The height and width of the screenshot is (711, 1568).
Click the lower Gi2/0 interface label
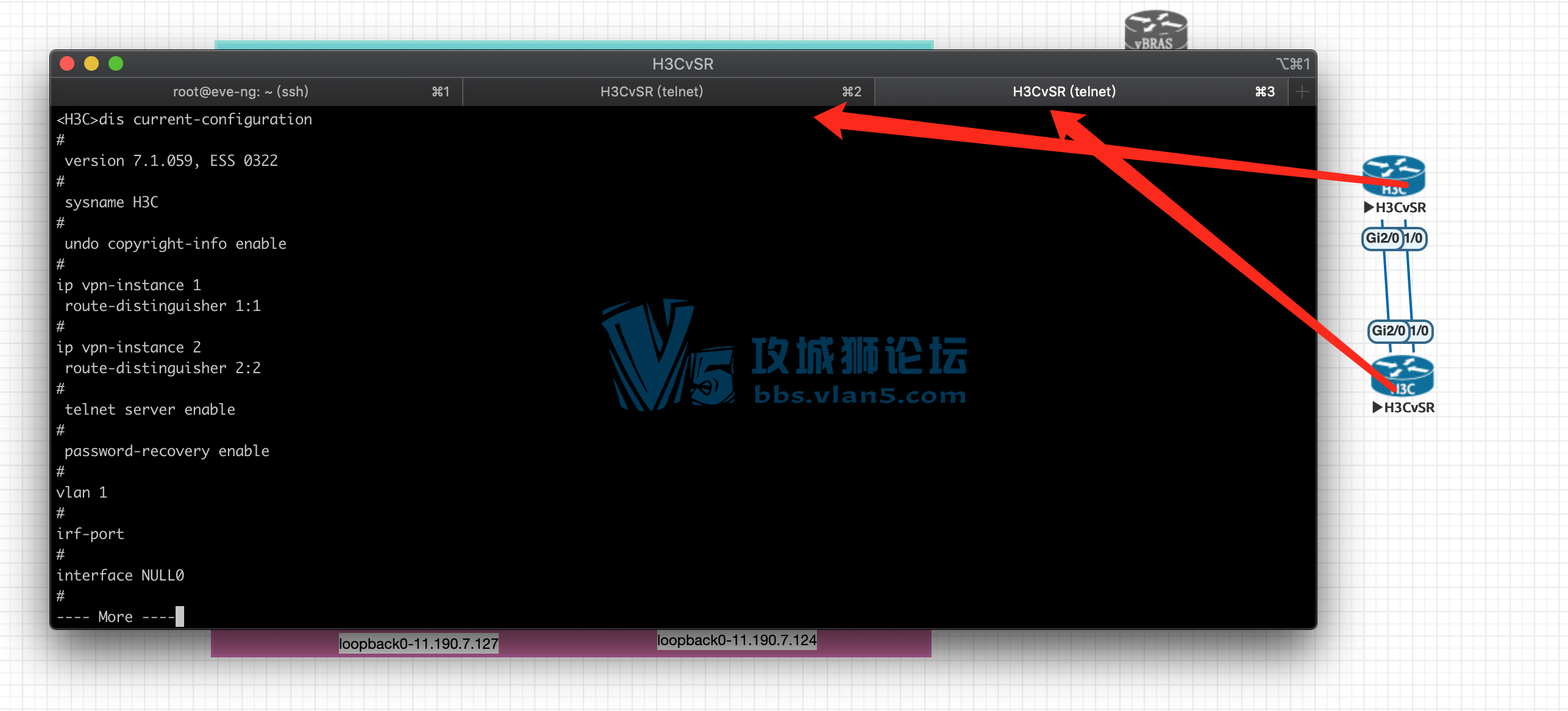click(1388, 331)
